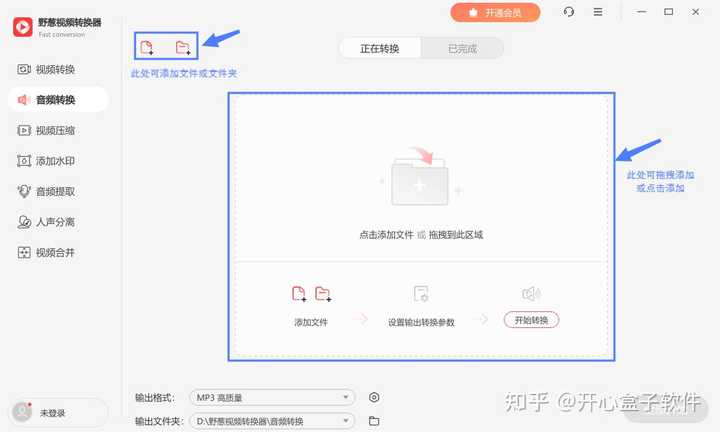
Task: Click add folder icon above 添加文件 label
Action: tap(323, 294)
